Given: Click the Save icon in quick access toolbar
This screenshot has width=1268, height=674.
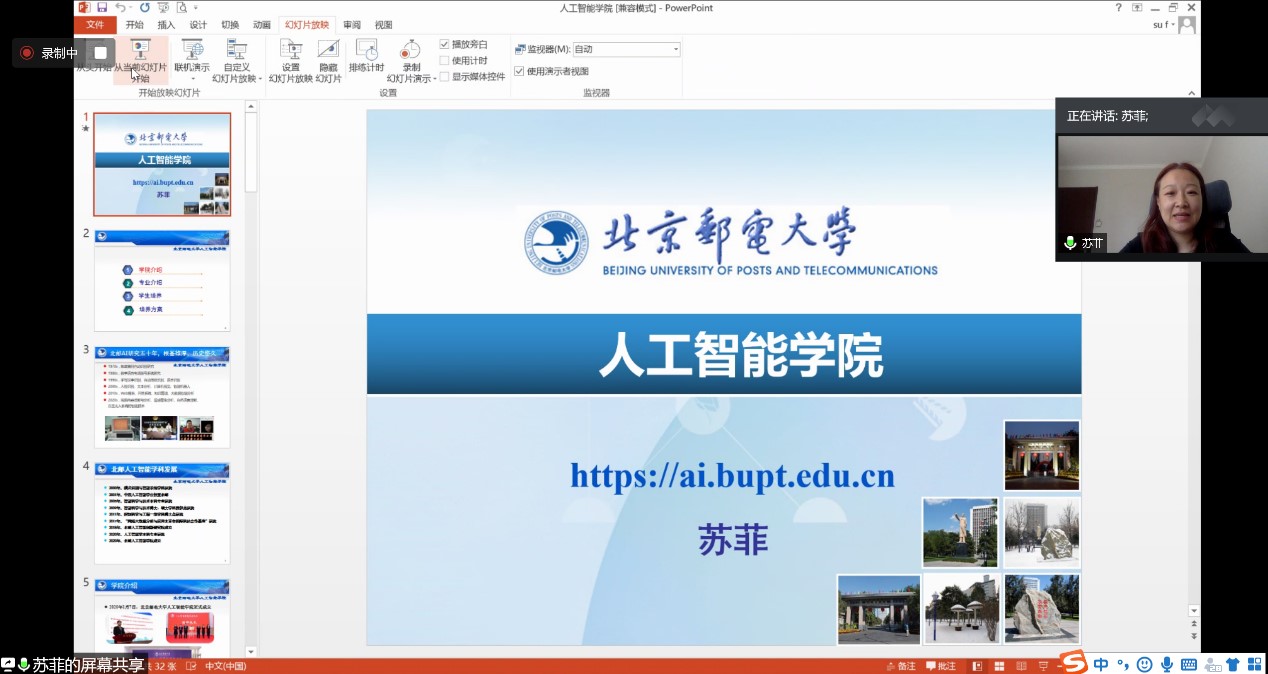Looking at the screenshot, I should [102, 7].
